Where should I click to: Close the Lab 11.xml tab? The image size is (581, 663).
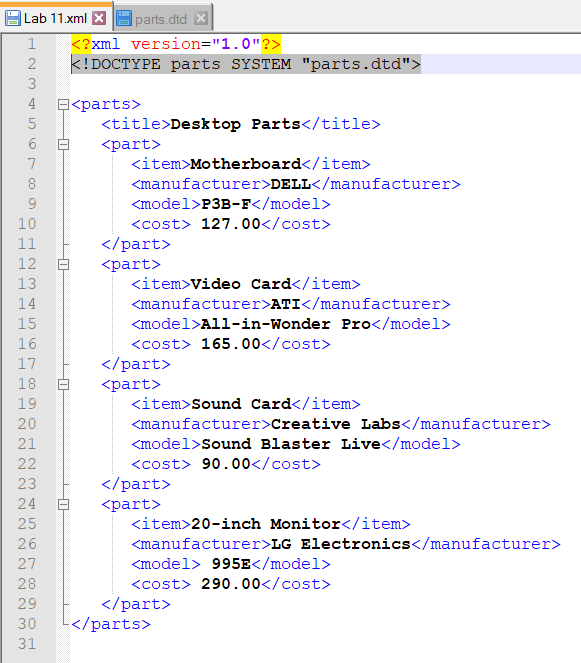tap(99, 18)
